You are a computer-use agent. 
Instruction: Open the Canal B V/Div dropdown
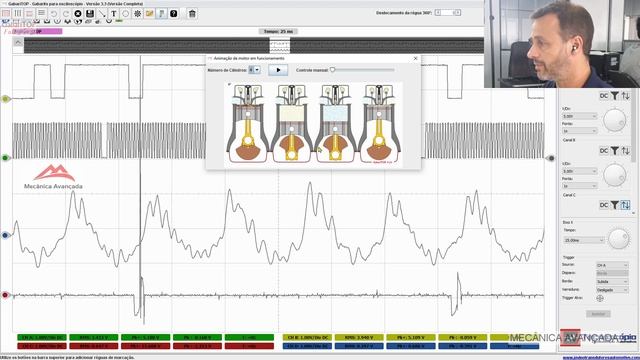click(580, 171)
